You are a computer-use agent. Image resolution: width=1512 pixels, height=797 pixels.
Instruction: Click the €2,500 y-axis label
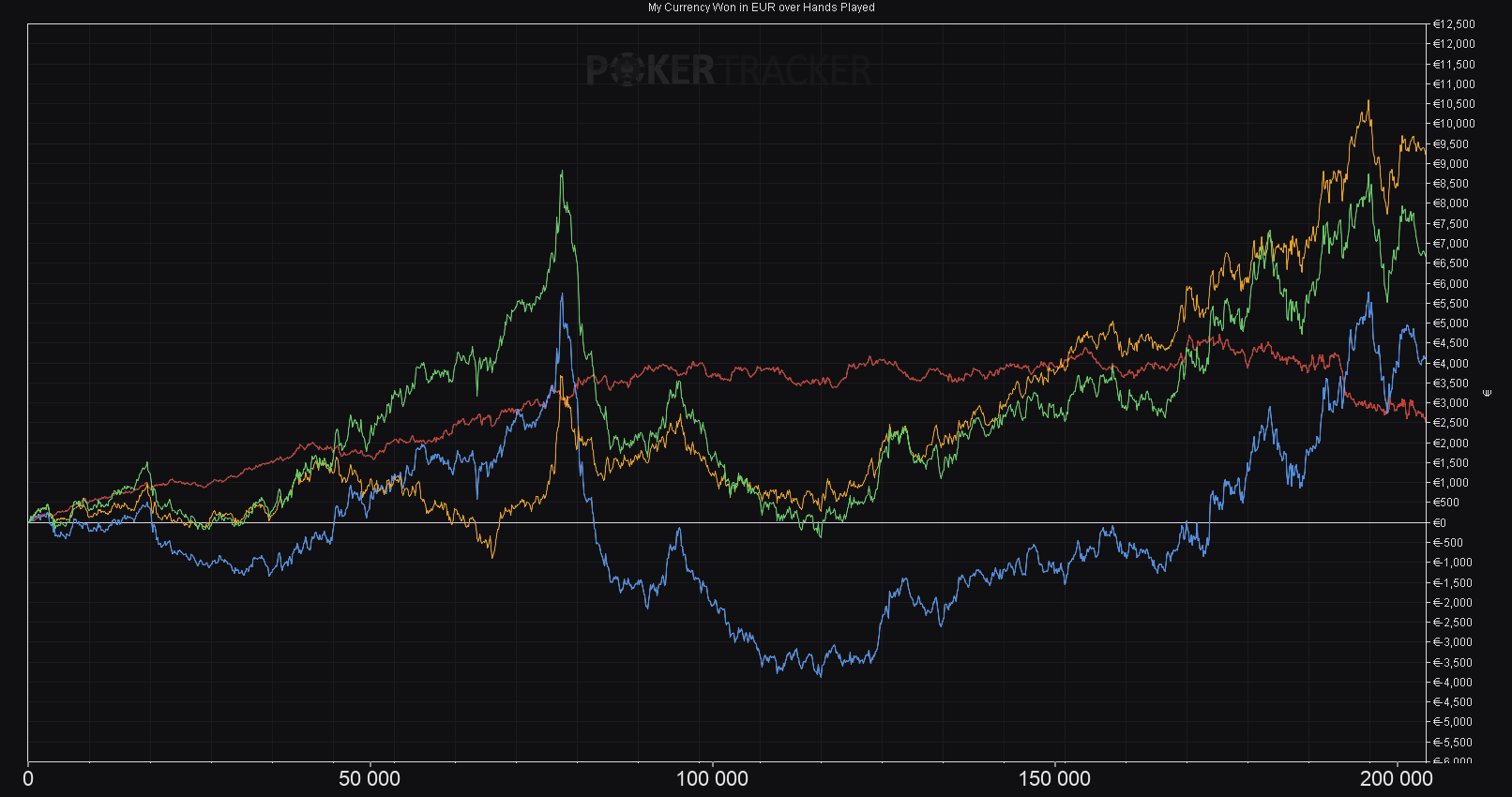1451,423
